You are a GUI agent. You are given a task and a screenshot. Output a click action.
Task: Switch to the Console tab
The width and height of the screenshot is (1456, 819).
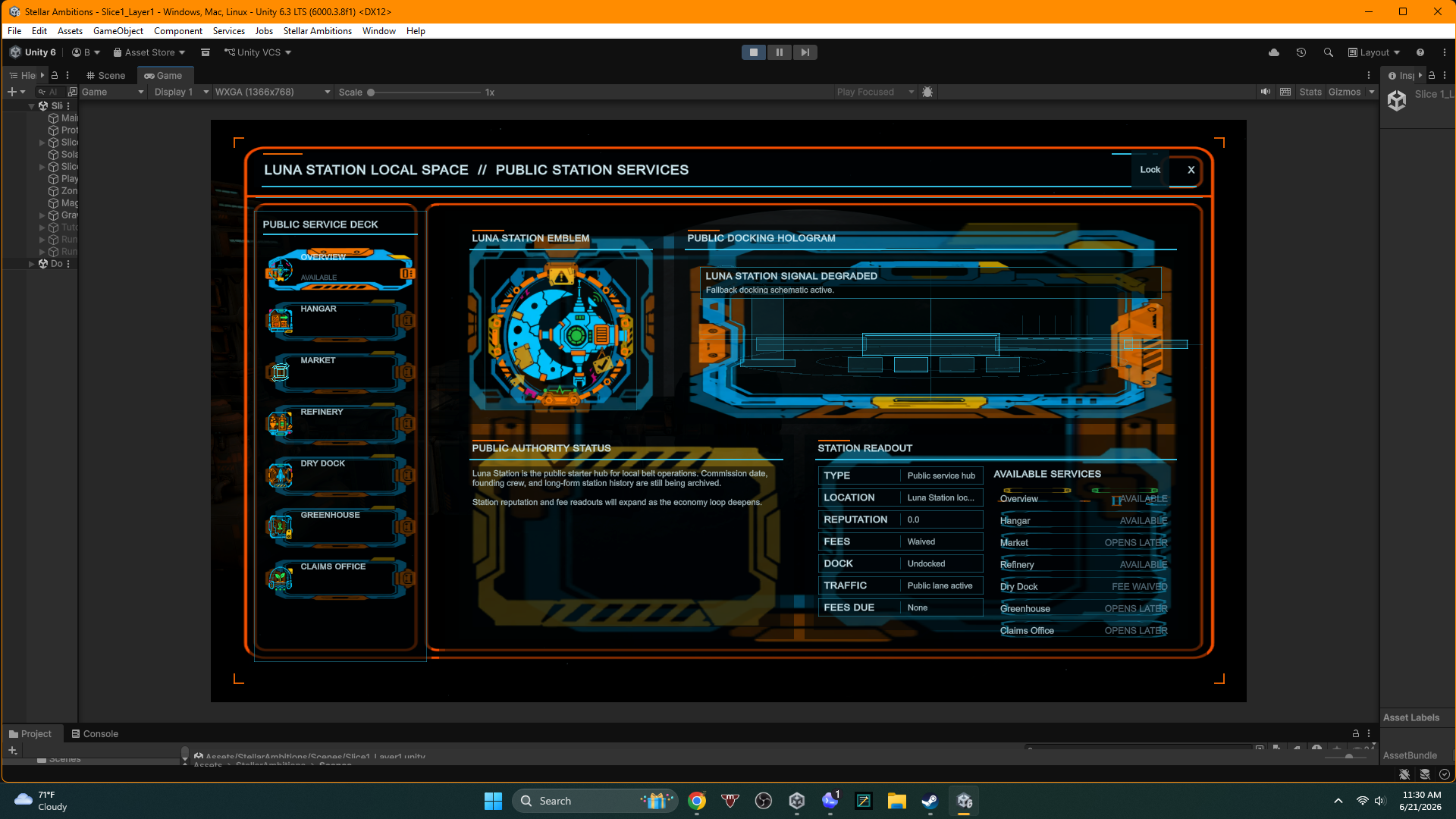tap(95, 733)
